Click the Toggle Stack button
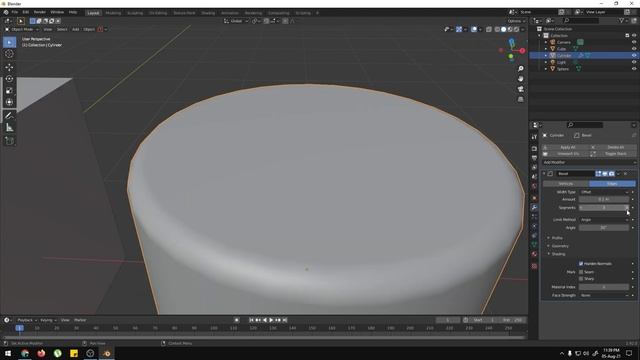This screenshot has width=640, height=360. 616,153
